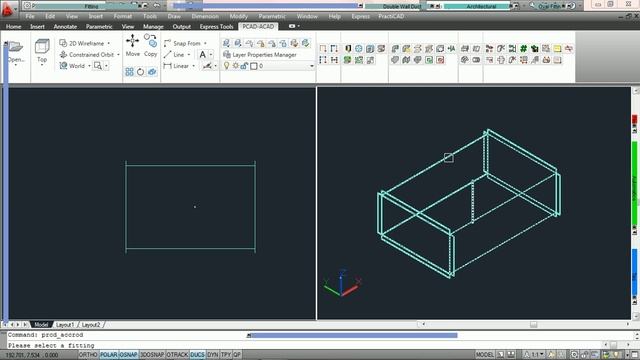Click the World UCS icon
The image size is (640, 360).
tap(63, 65)
